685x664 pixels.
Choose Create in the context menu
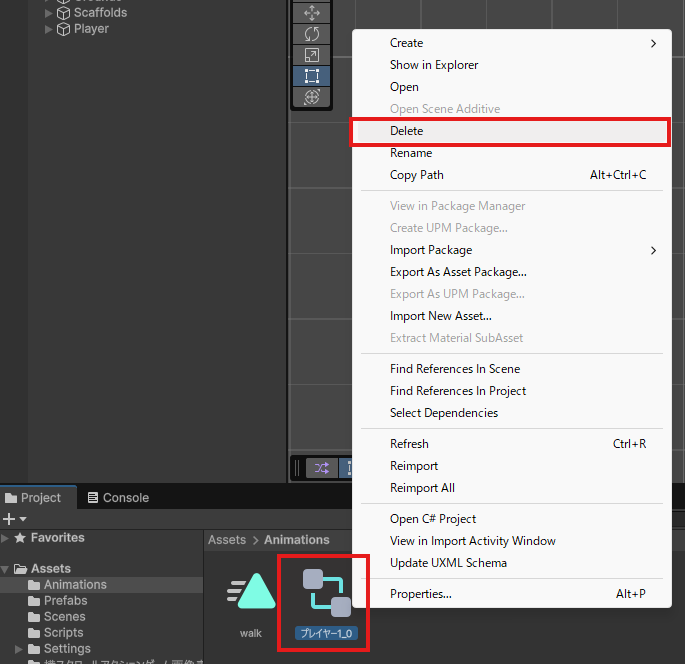[512, 43]
